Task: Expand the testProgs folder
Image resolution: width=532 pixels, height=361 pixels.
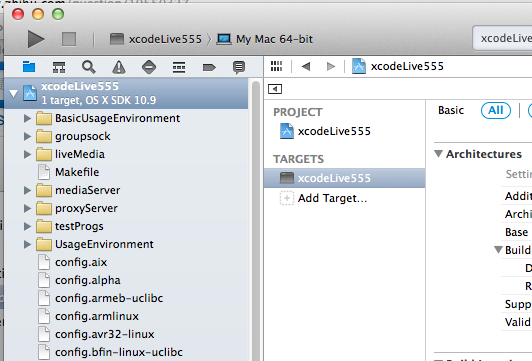Action: click(x=27, y=226)
